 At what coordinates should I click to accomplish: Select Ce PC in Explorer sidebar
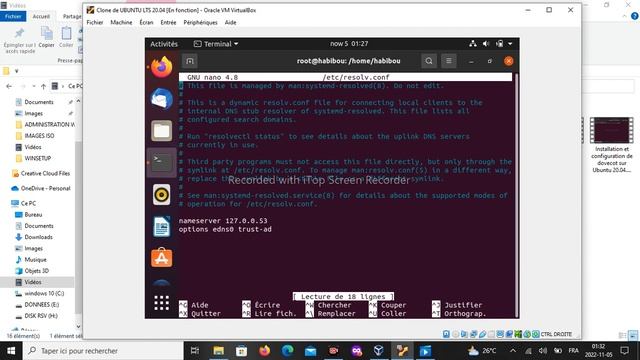(28, 203)
